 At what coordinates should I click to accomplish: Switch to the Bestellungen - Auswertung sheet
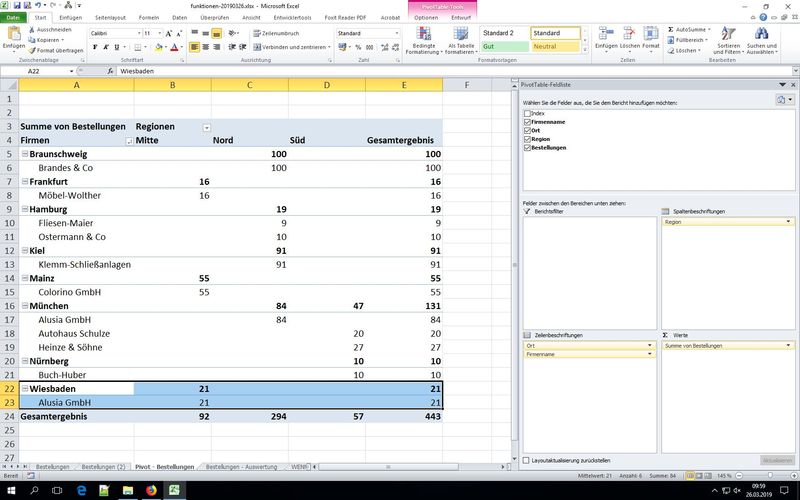243,467
